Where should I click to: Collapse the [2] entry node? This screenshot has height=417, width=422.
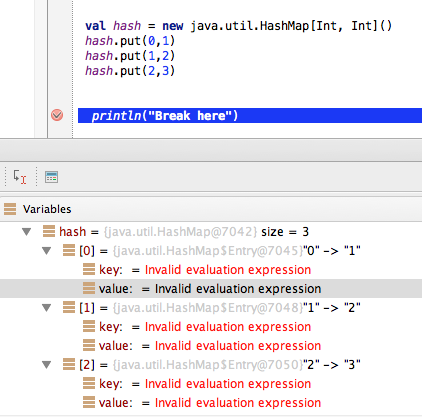pos(47,365)
